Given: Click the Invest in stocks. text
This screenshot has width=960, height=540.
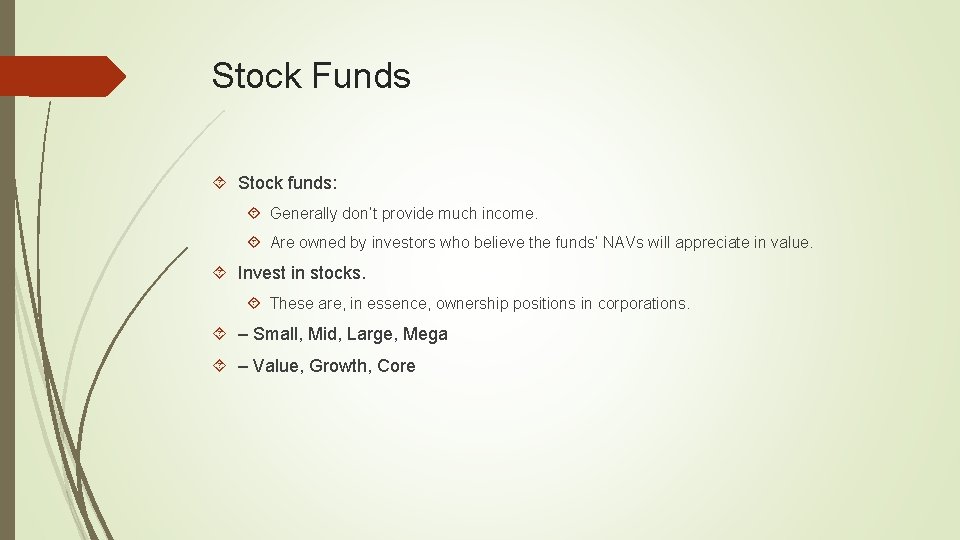Looking at the screenshot, I should coord(302,273).
